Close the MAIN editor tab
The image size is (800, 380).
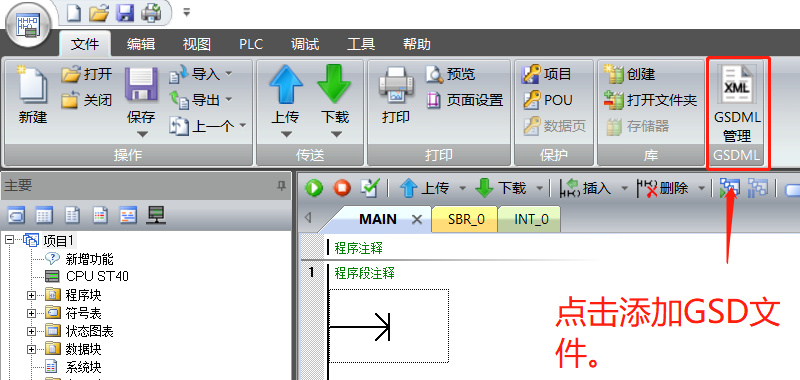click(x=417, y=220)
